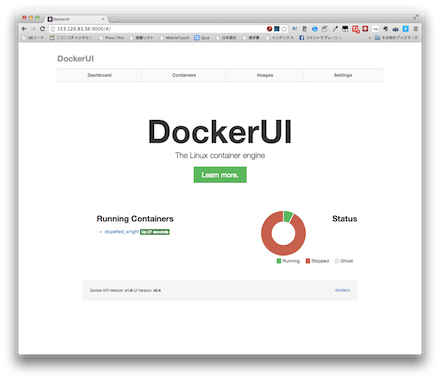Enter fullscreen with the window's expand arrows
This screenshot has width=440, height=380.
coord(416,17)
